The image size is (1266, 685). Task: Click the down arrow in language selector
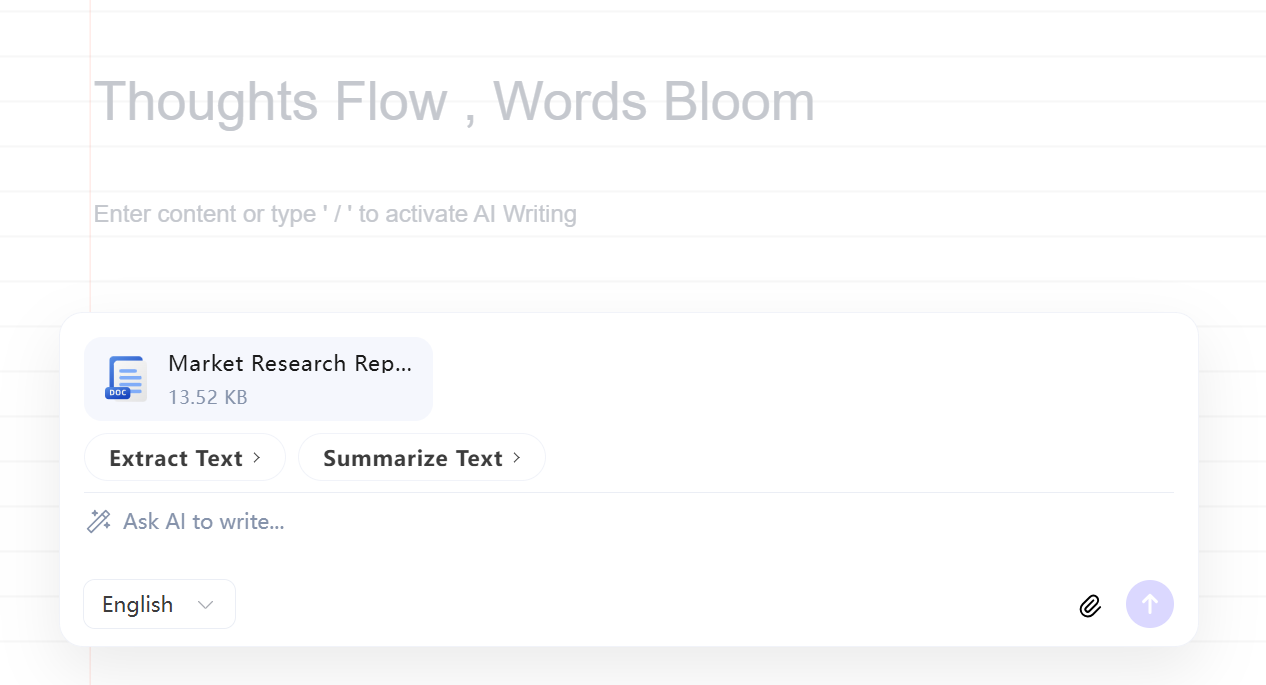click(206, 605)
